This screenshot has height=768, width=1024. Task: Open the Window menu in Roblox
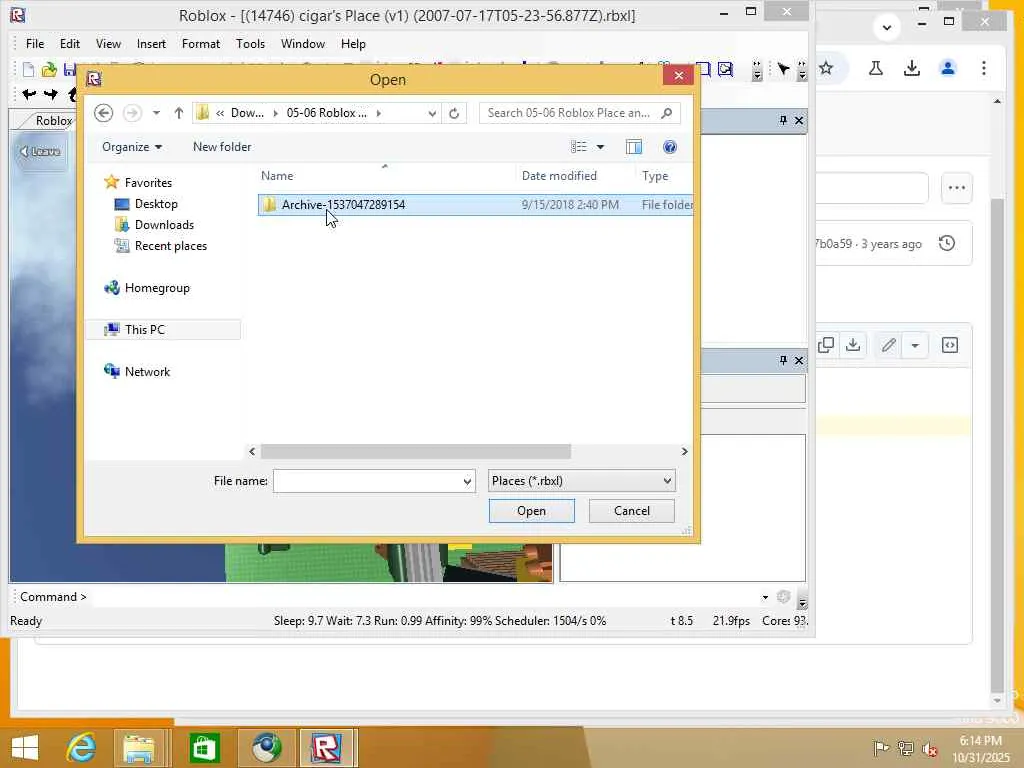click(302, 44)
